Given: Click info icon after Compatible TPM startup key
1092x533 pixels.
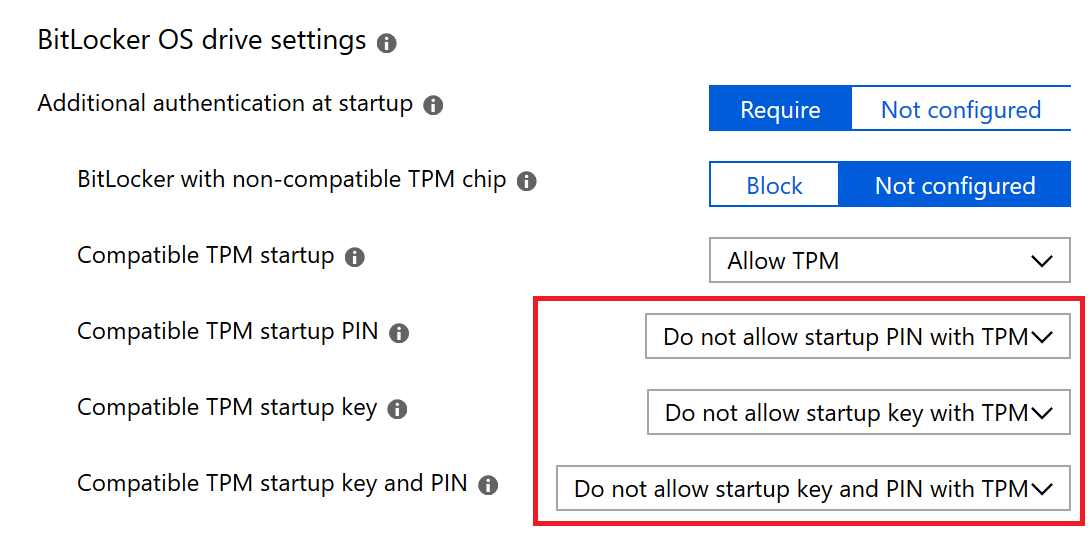Looking at the screenshot, I should [x=397, y=410].
